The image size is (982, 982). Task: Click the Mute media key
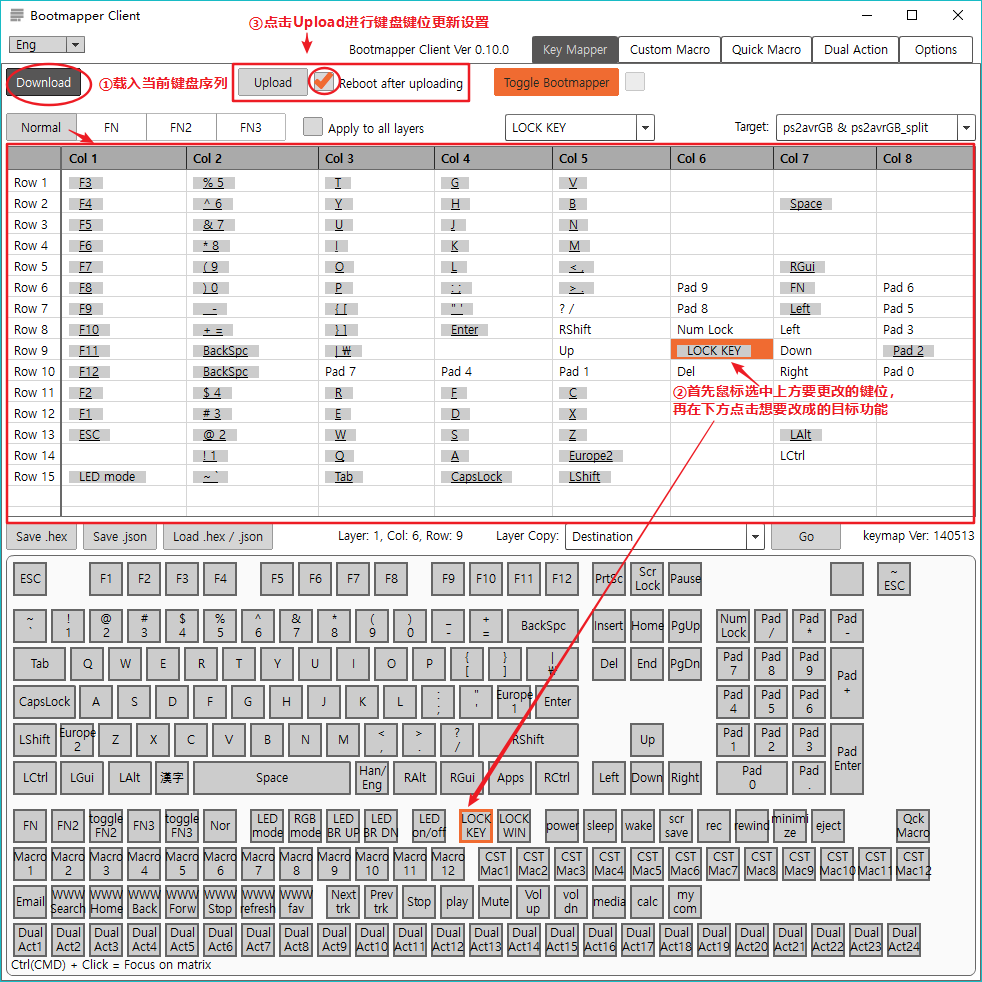click(495, 901)
